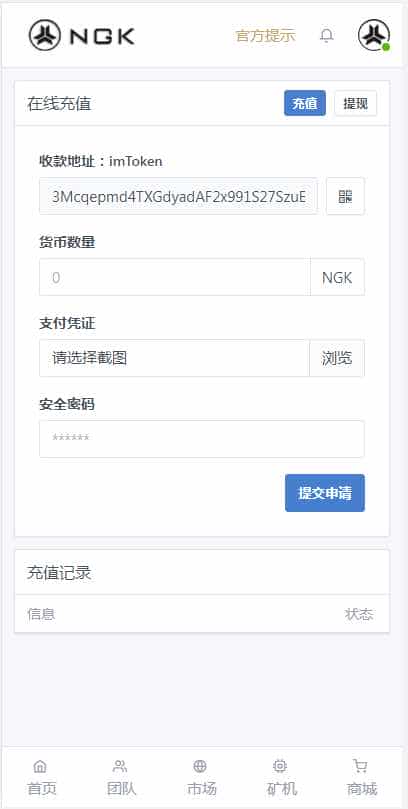The height and width of the screenshot is (809, 408).
Task: Focus the 货币数量 amount input field
Action: [175, 277]
